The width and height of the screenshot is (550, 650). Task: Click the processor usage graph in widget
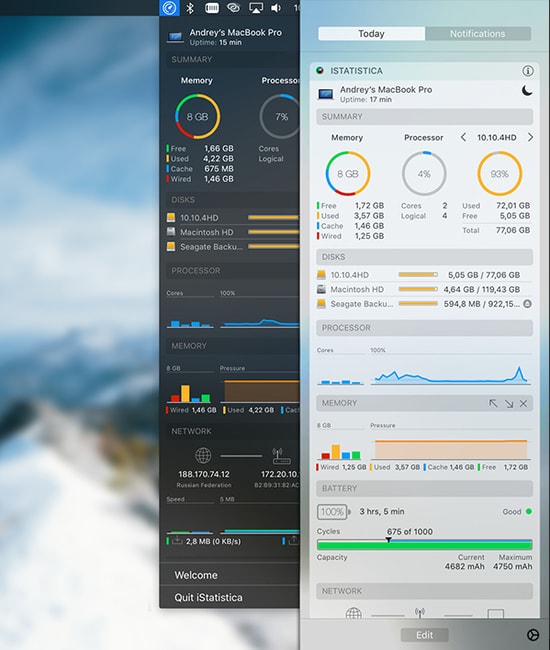point(451,371)
